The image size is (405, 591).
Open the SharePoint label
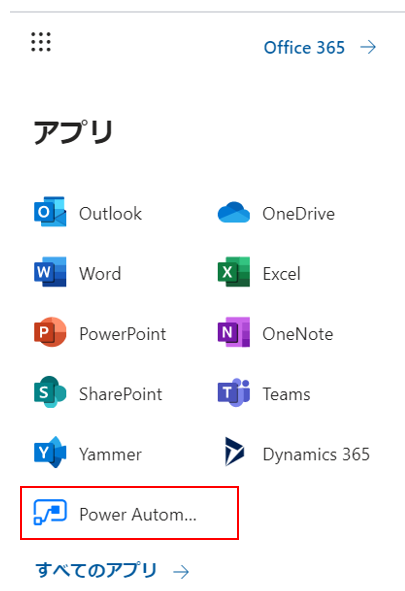[121, 394]
